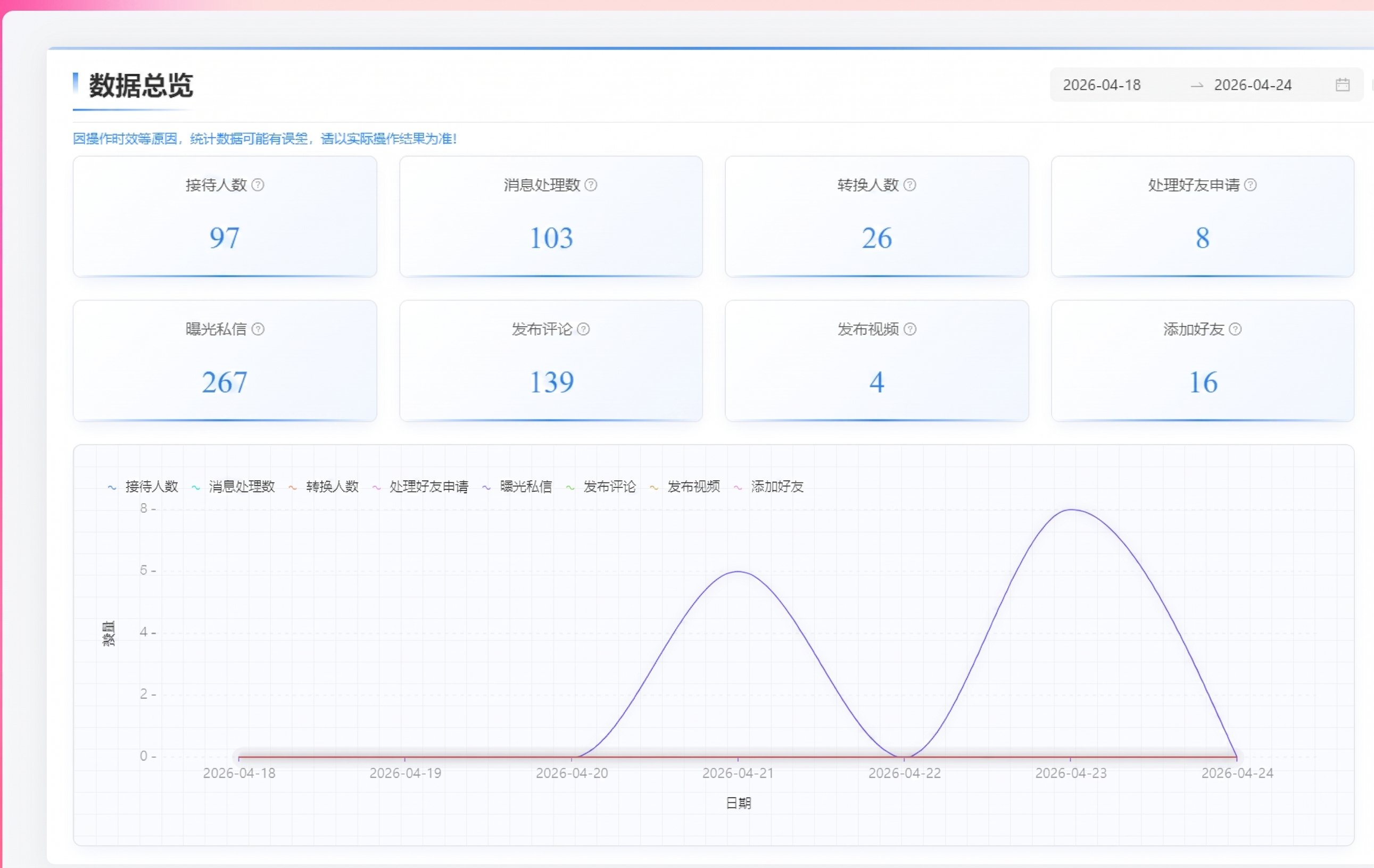Edit start date 2026-04-18 field
The image size is (1374, 868).
click(x=1102, y=85)
